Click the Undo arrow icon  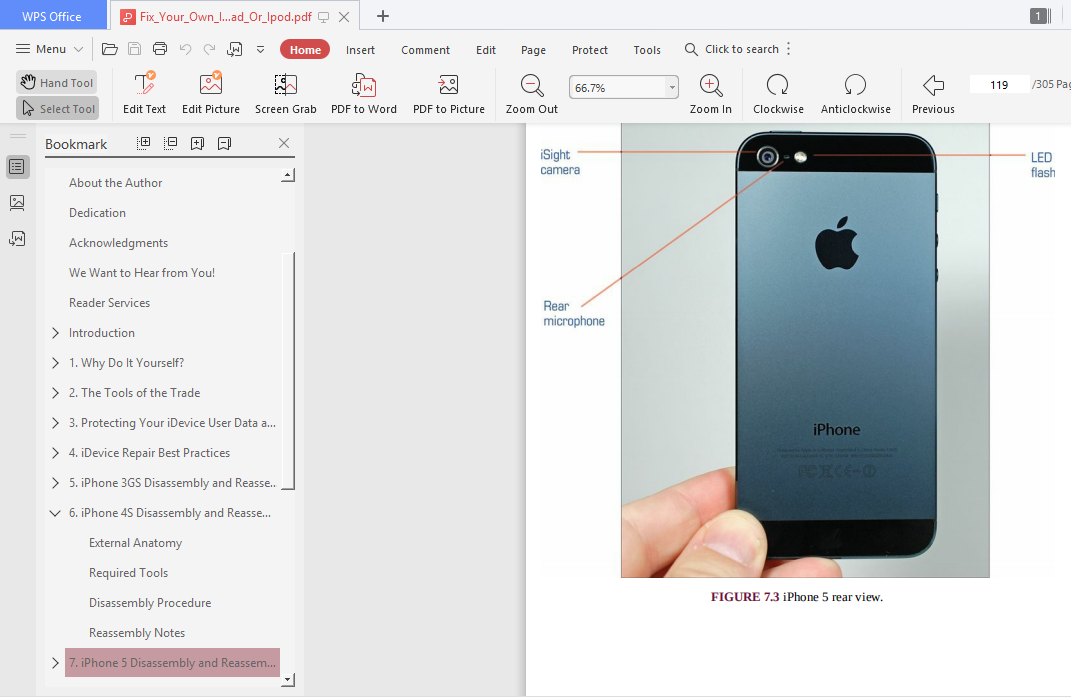(185, 49)
